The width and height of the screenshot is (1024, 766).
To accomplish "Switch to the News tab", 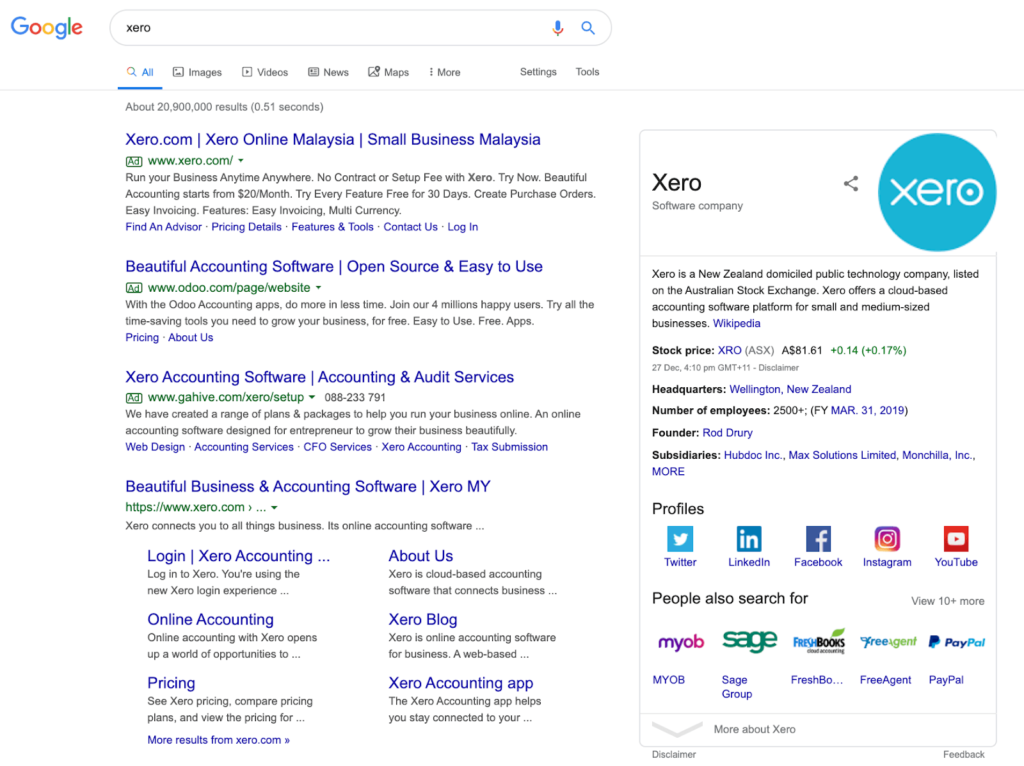I will 328,72.
